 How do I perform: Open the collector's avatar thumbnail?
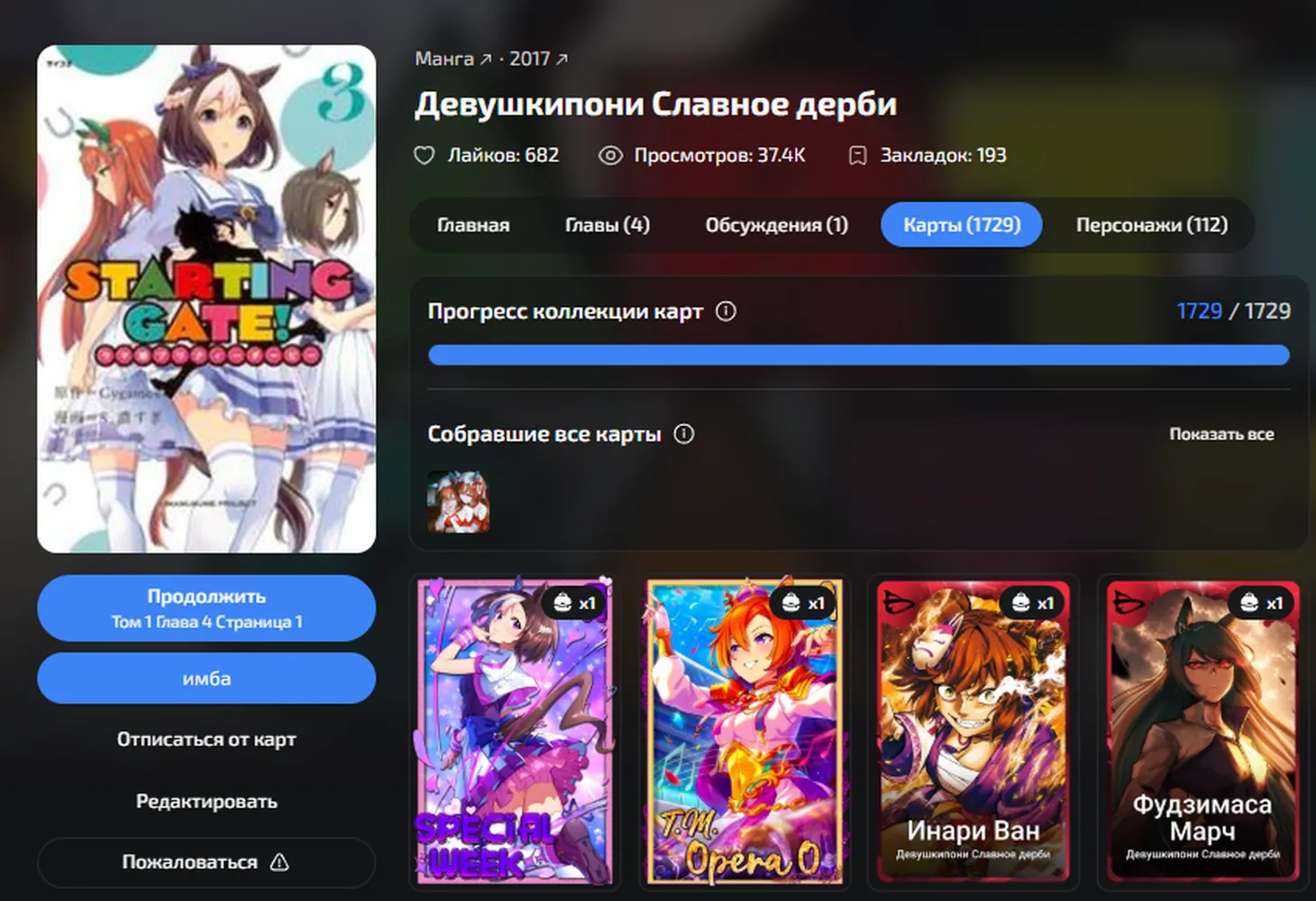pyautogui.click(x=458, y=501)
